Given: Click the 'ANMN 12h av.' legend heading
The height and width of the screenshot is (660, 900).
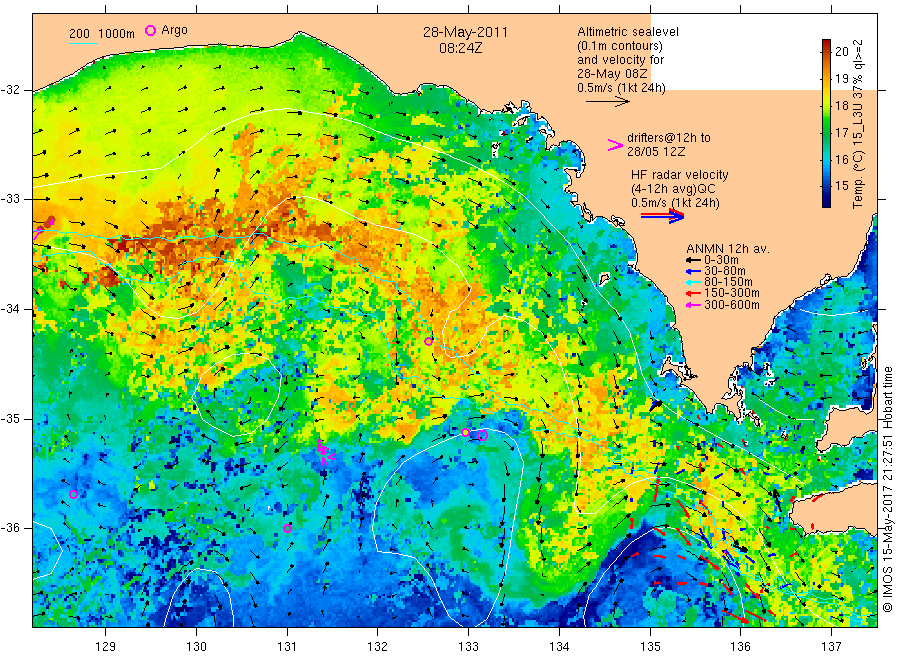Looking at the screenshot, I should (728, 249).
